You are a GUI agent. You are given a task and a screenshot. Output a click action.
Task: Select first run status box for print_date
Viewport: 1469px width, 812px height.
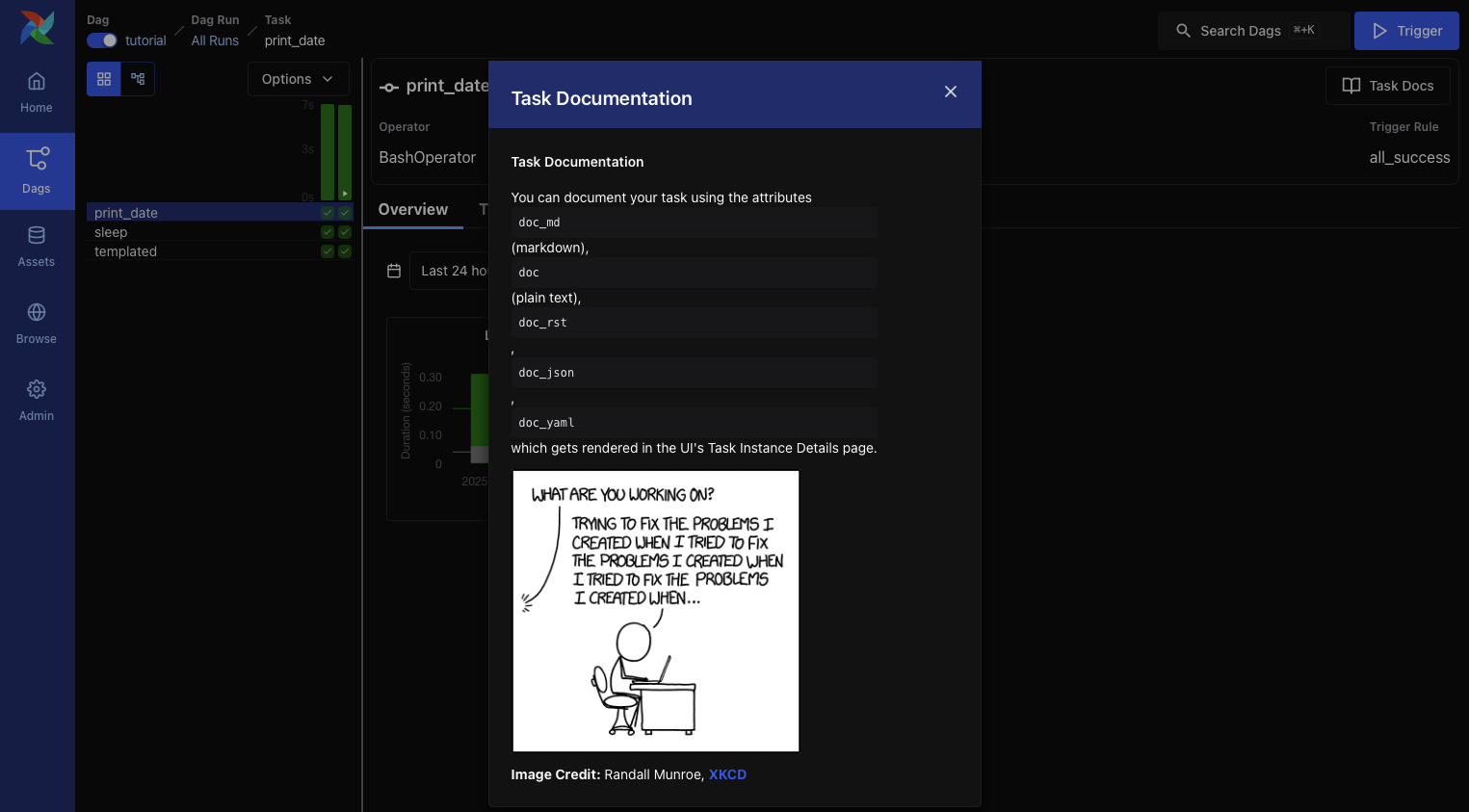click(328, 213)
